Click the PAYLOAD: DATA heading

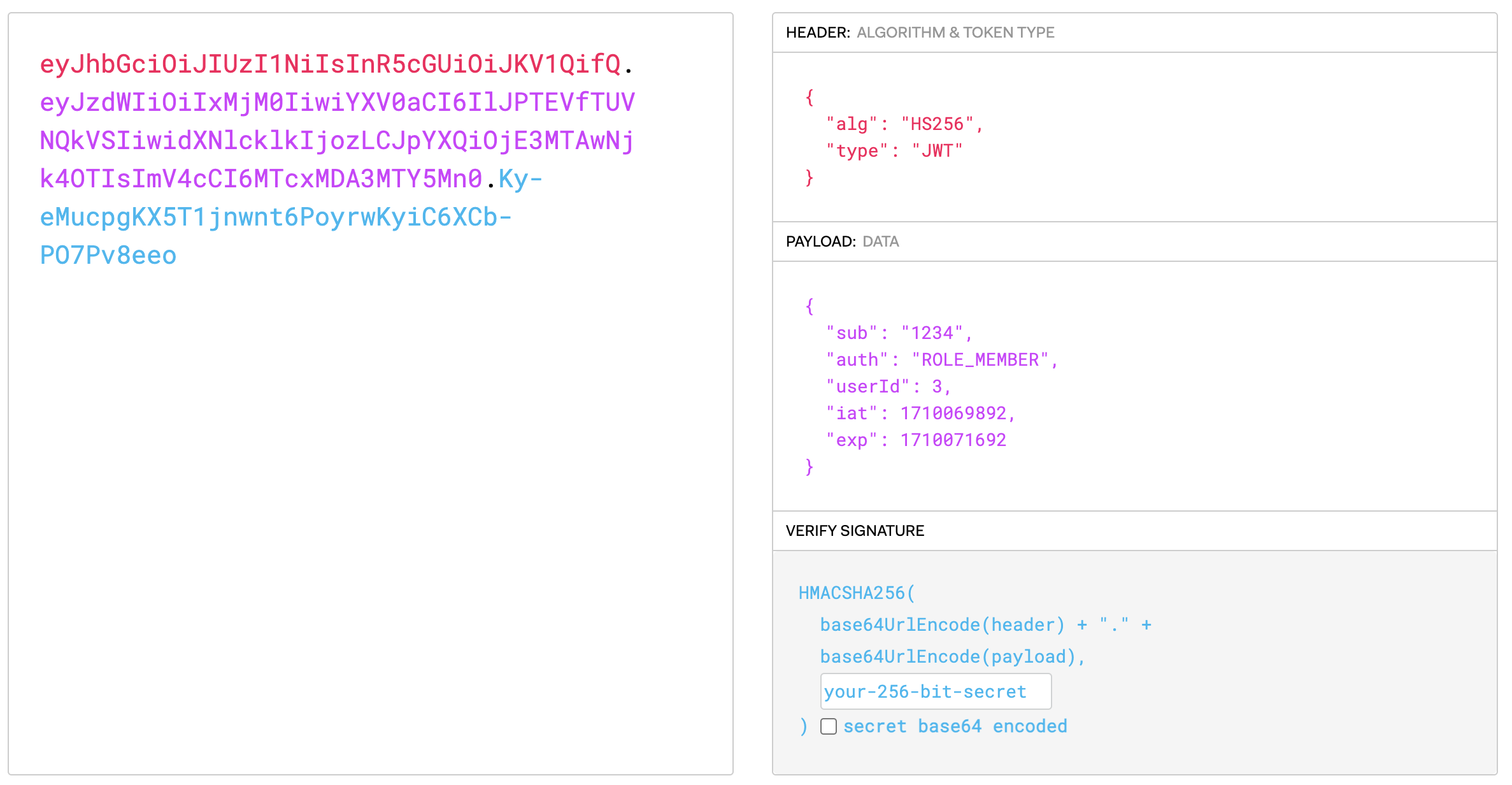point(842,241)
